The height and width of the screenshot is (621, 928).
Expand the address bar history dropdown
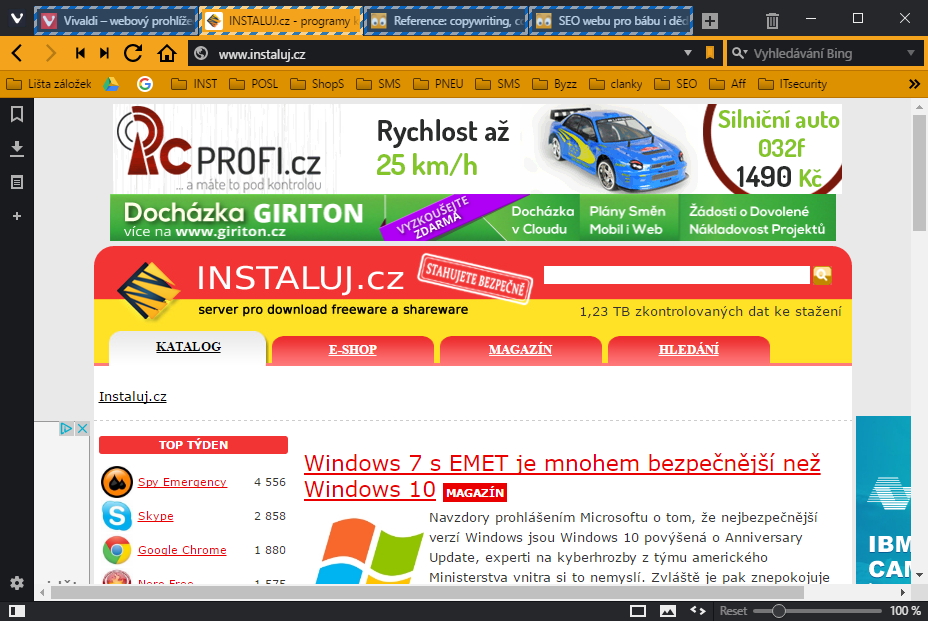(688, 53)
